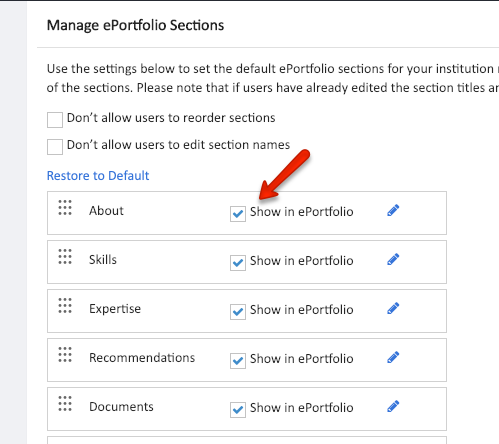
Task: Click the pencil icon in Expertise row
Action: click(393, 308)
